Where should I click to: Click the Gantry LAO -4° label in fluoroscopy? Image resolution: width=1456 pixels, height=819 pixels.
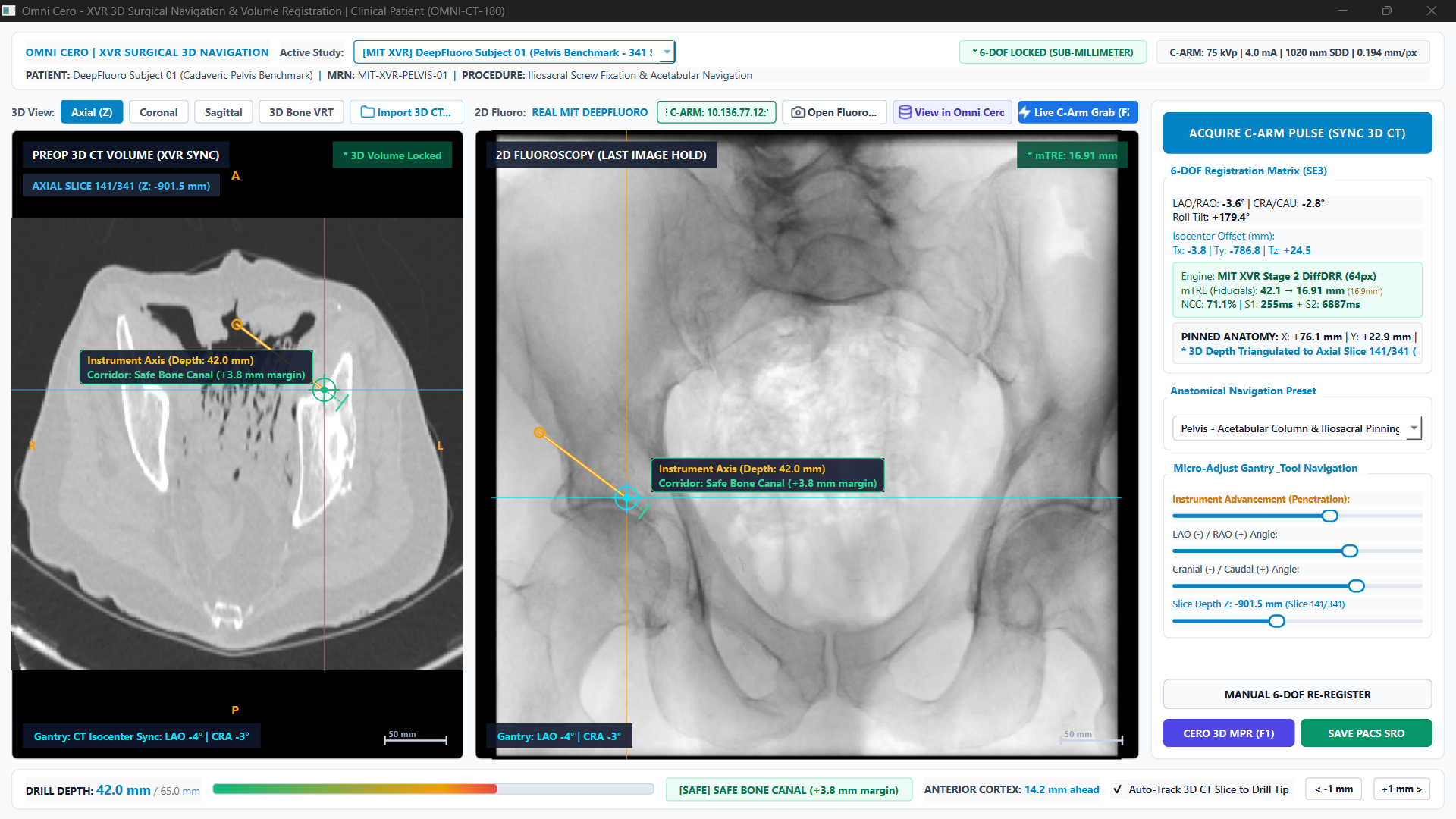pyautogui.click(x=559, y=736)
